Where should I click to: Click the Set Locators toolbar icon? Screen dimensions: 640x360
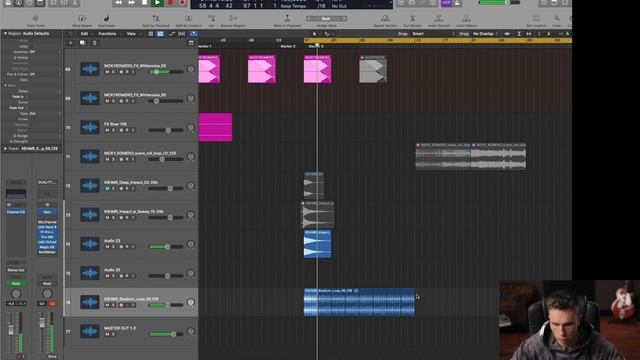click(x=536, y=18)
